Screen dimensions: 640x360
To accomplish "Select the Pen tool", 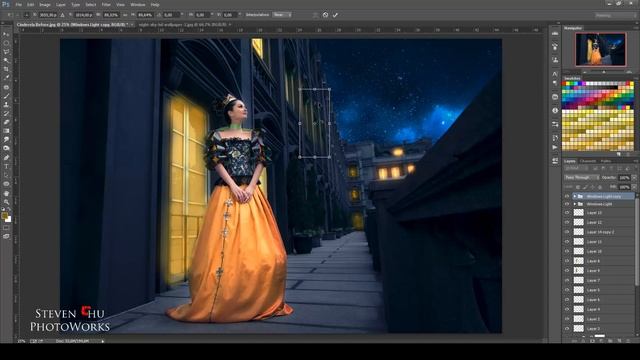I will [6, 158].
